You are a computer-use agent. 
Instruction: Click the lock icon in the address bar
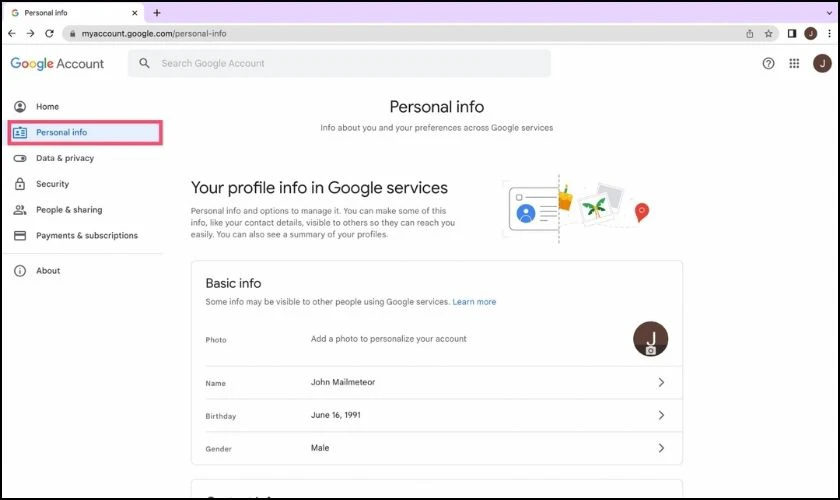pos(72,33)
